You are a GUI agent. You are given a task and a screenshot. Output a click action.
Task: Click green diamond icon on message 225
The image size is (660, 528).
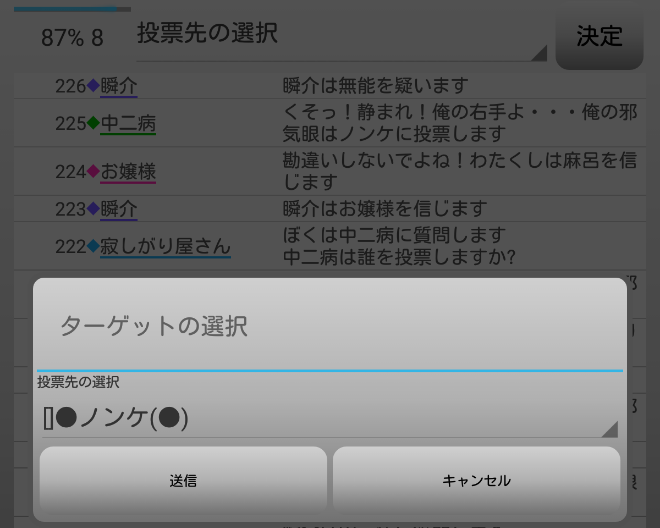[93, 123]
